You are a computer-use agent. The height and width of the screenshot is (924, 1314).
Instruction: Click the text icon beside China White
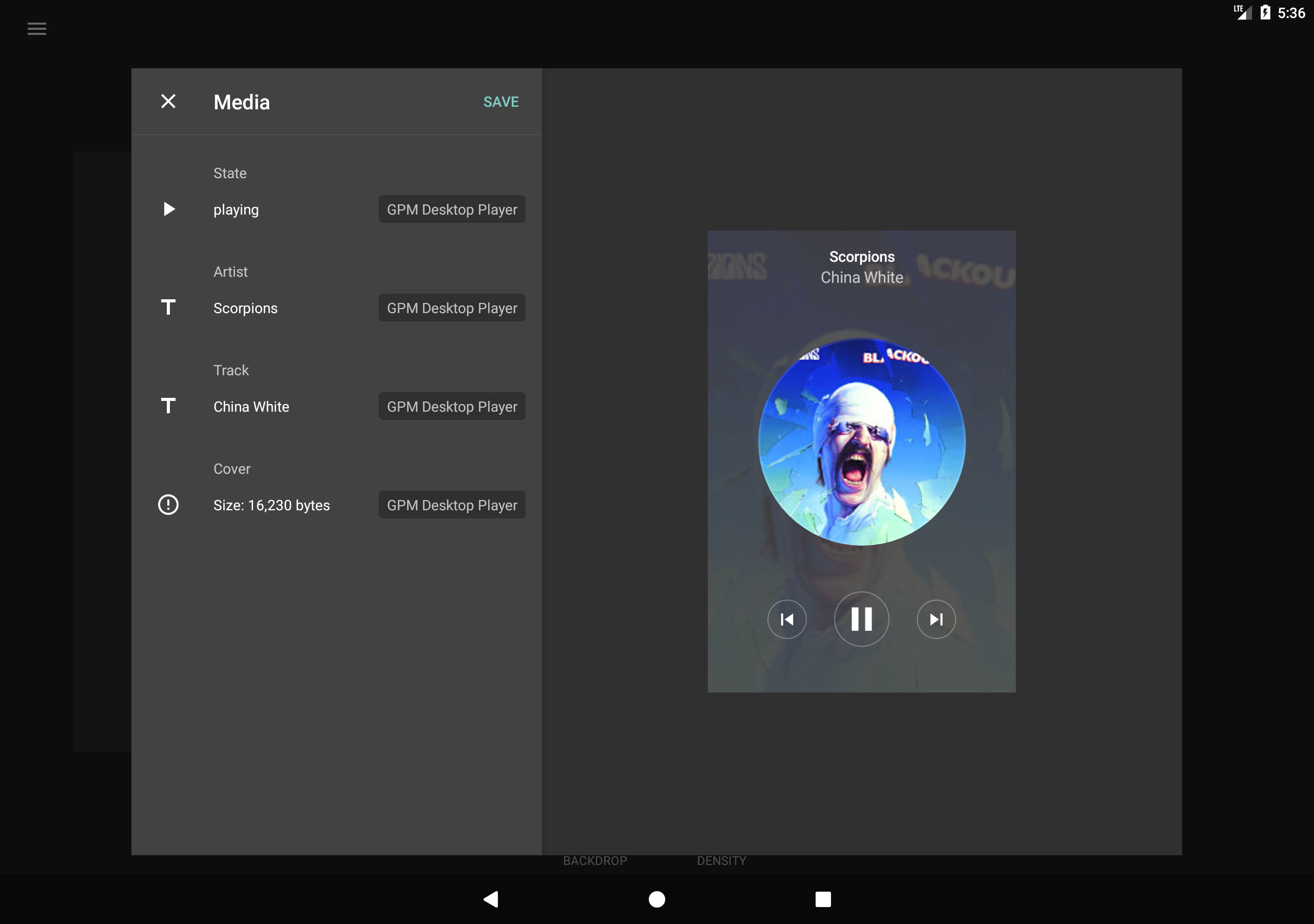pyautogui.click(x=168, y=406)
